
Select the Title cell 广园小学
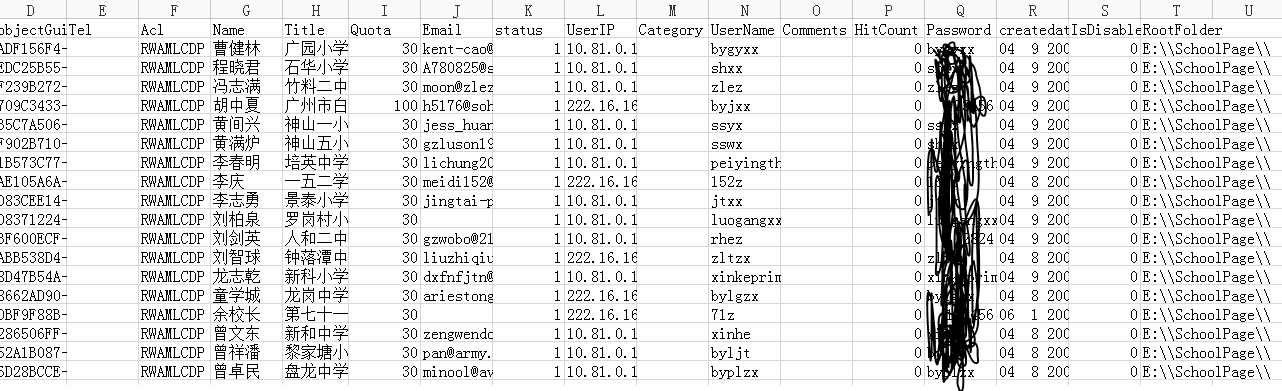pos(316,49)
